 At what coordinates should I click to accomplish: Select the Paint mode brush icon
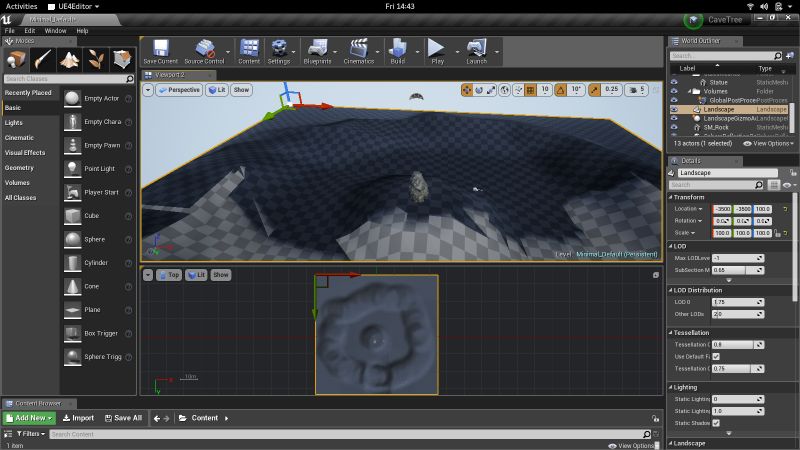43,60
